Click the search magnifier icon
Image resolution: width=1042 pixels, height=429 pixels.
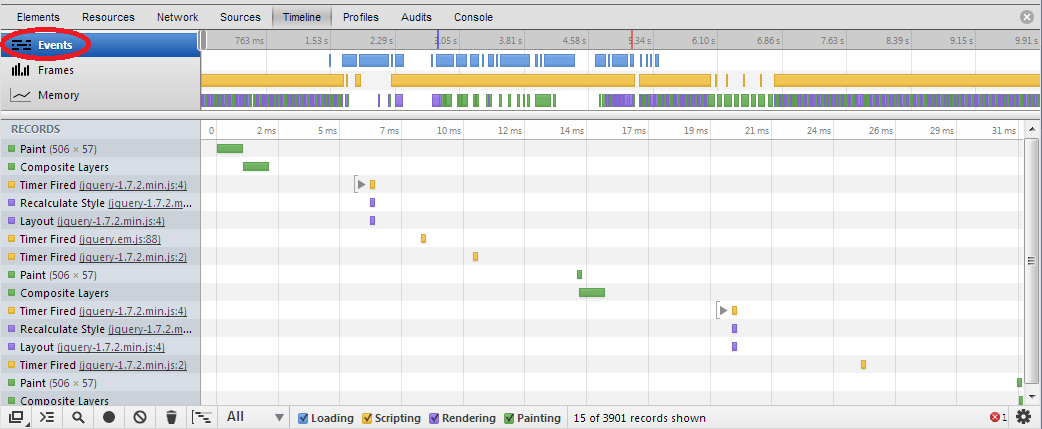coord(78,418)
